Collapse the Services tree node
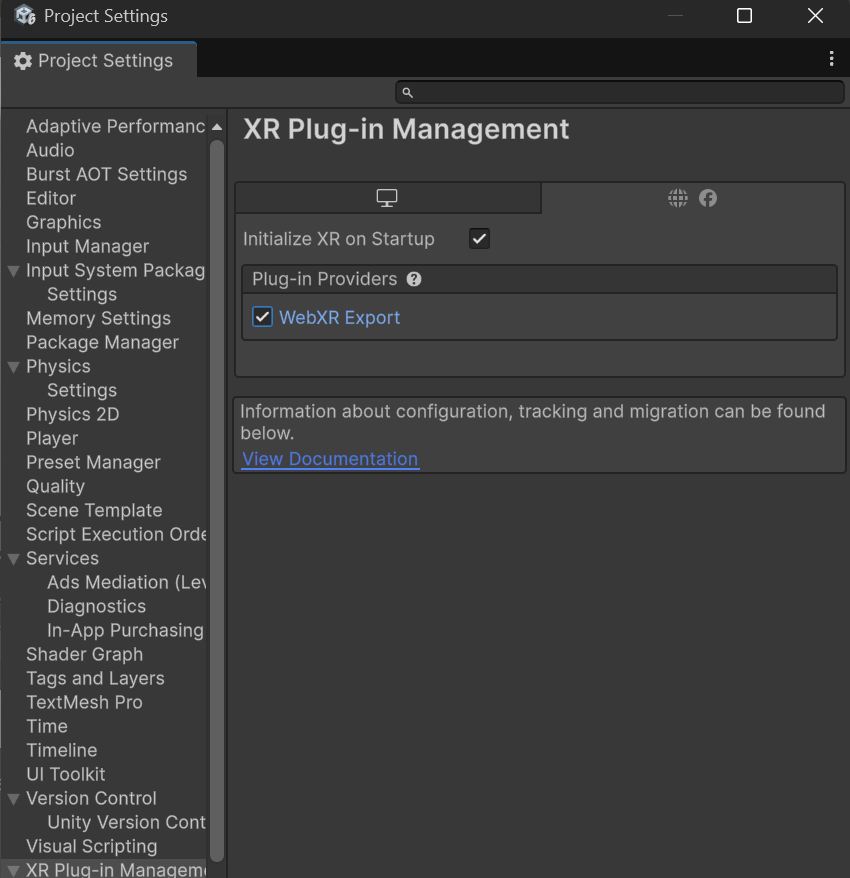Viewport: 850px width, 878px height. [13, 559]
